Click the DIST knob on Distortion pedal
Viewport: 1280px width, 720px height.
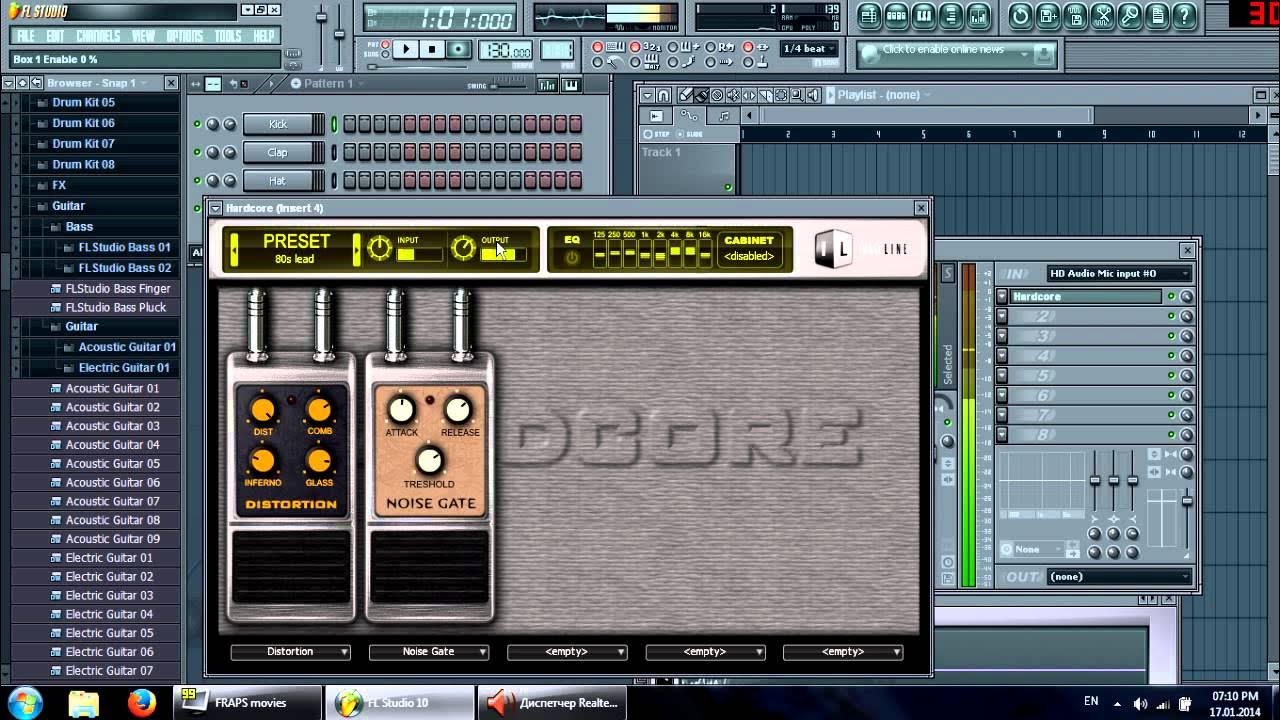[262, 409]
